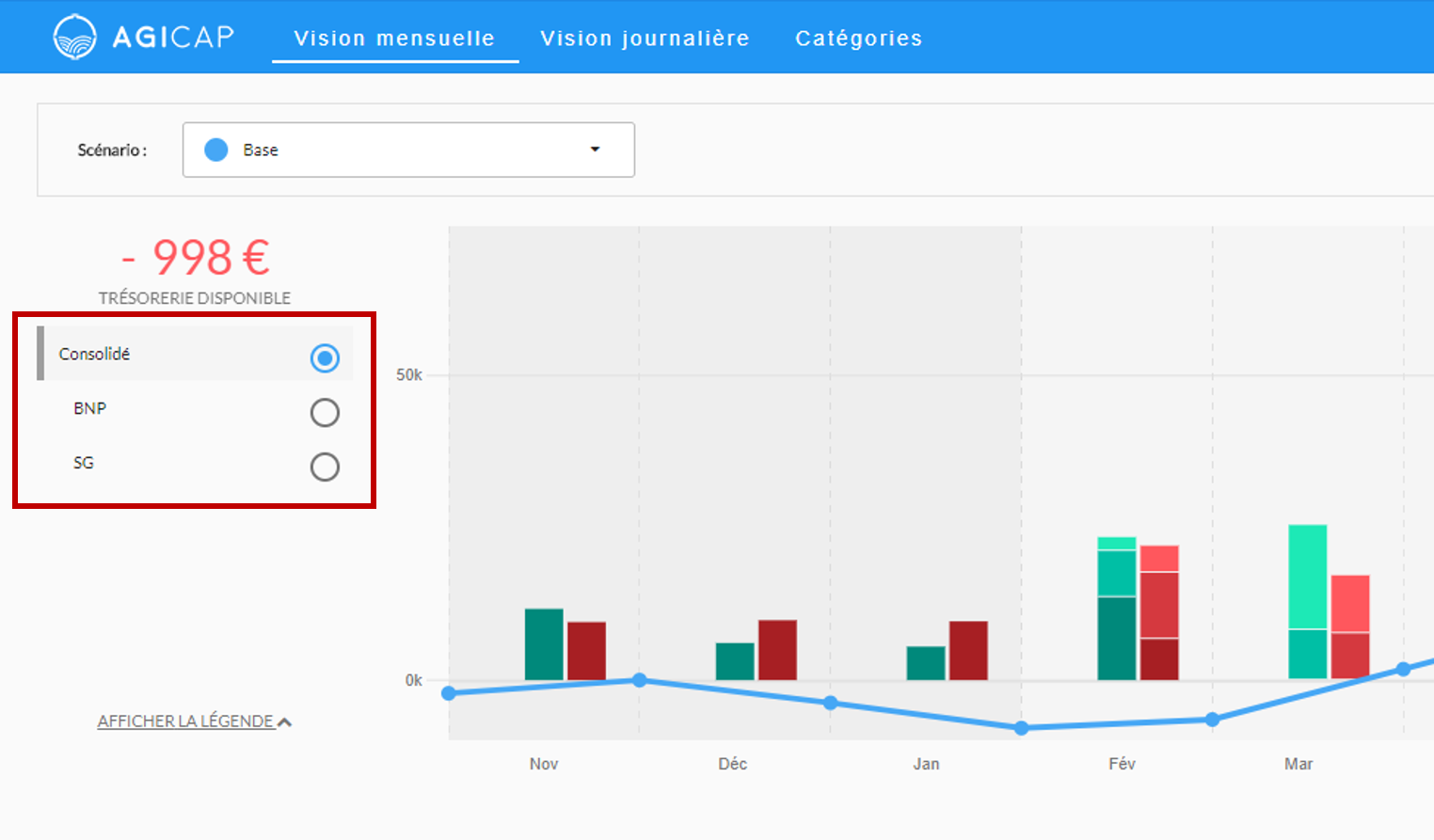Click the Fév stacked red expense bar
The width and height of the screenshot is (1434, 840).
(1159, 612)
